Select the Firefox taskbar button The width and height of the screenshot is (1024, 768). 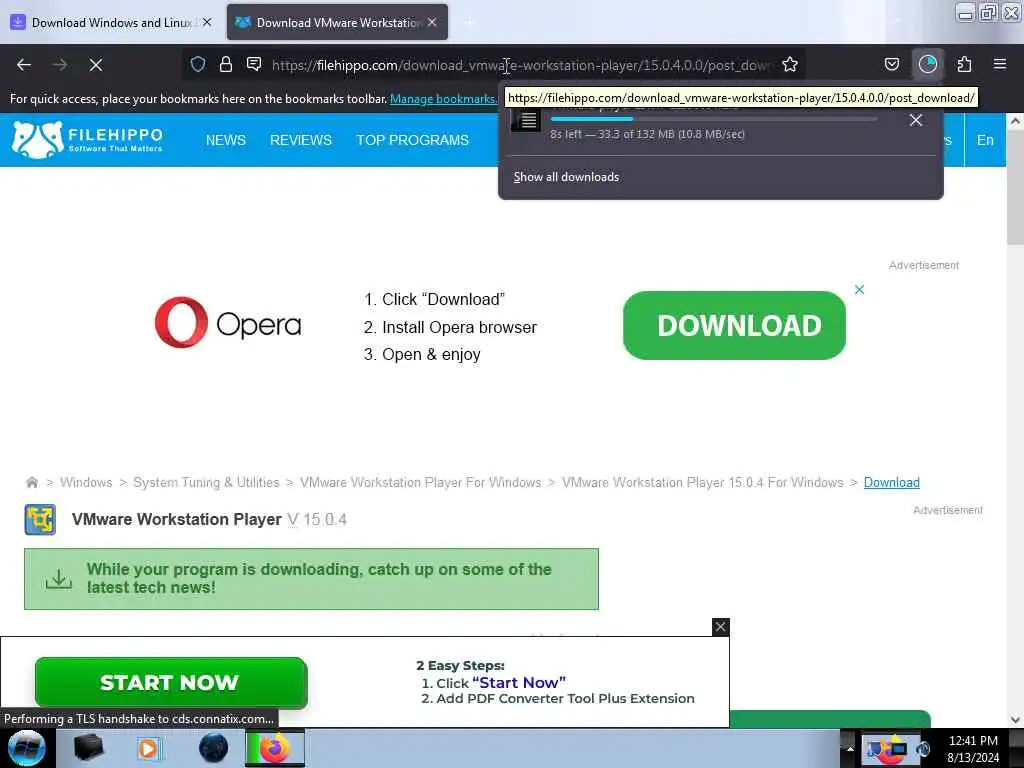[x=275, y=748]
